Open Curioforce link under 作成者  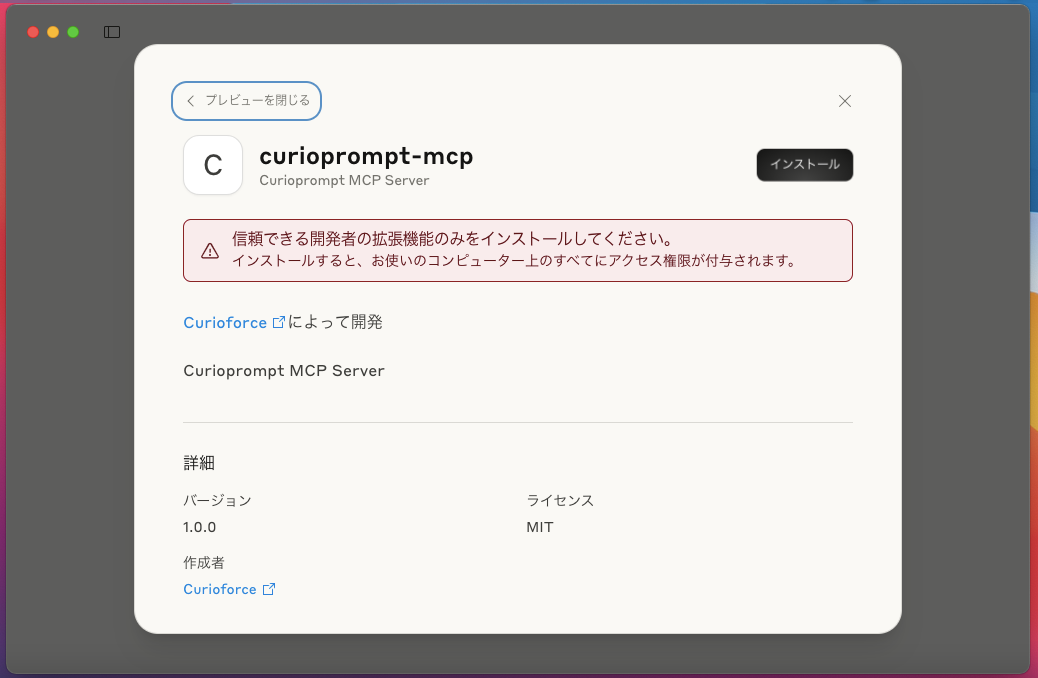pyautogui.click(x=220, y=589)
